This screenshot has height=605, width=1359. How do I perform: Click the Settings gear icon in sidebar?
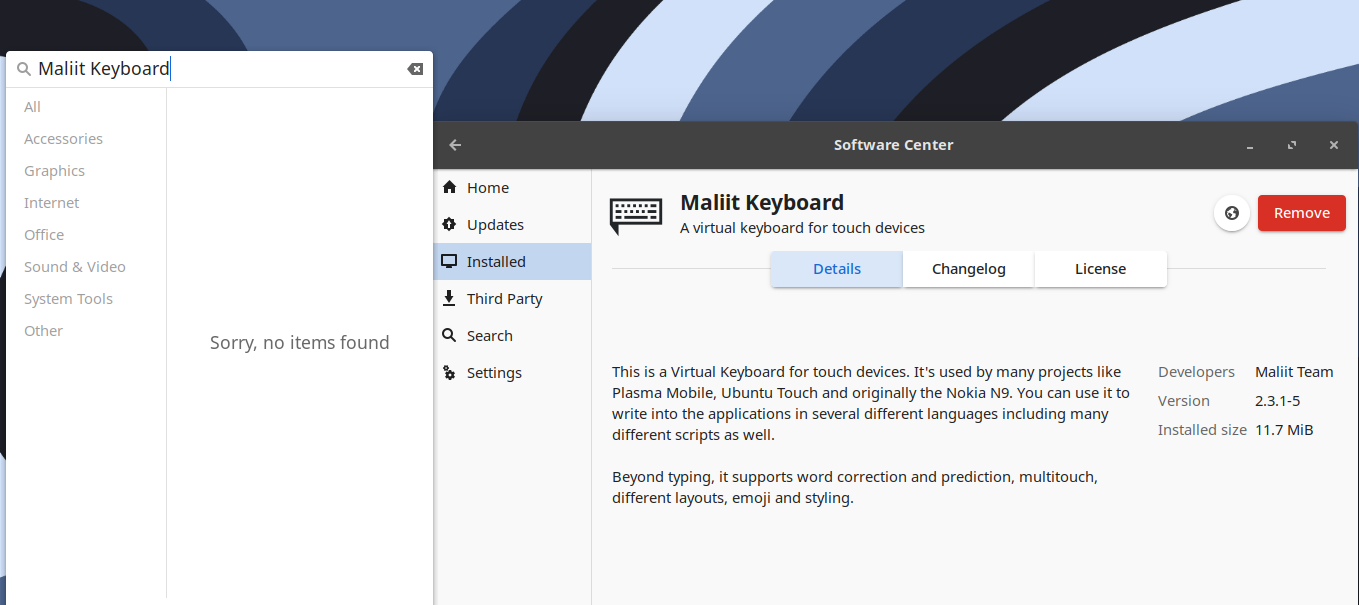coord(449,372)
